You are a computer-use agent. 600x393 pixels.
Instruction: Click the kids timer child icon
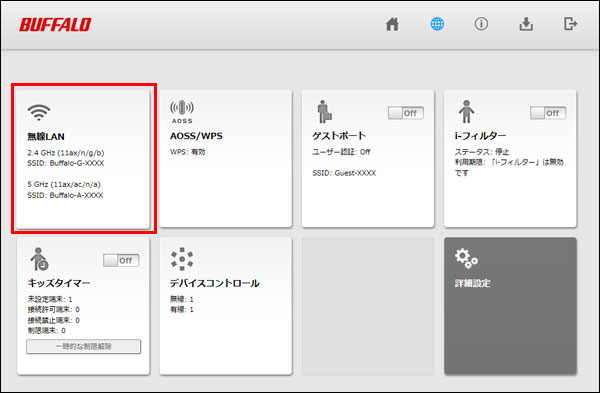(39, 259)
